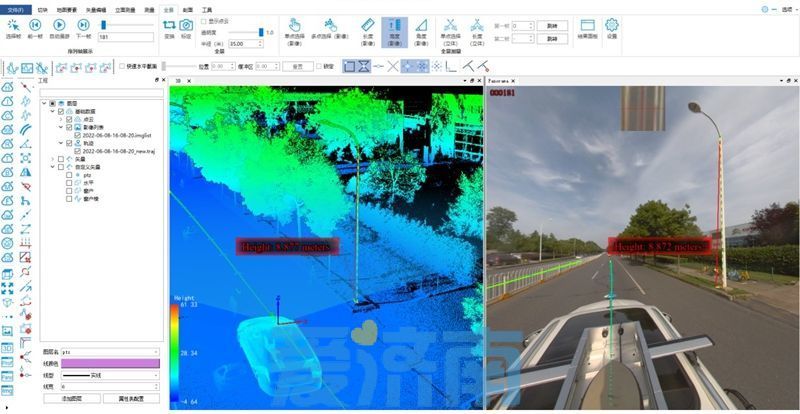Expand the 矢量 tree node
The width and height of the screenshot is (800, 414).
(53, 158)
